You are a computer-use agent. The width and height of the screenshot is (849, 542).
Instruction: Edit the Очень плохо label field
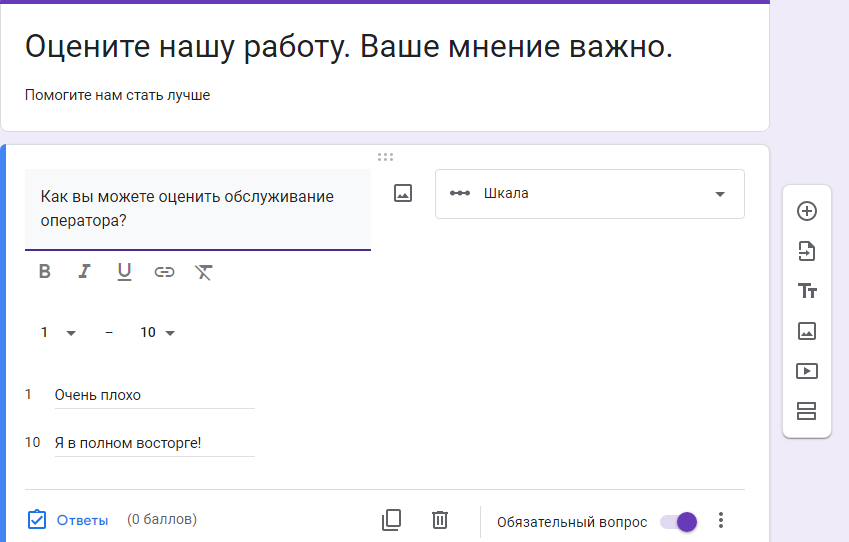tap(154, 395)
